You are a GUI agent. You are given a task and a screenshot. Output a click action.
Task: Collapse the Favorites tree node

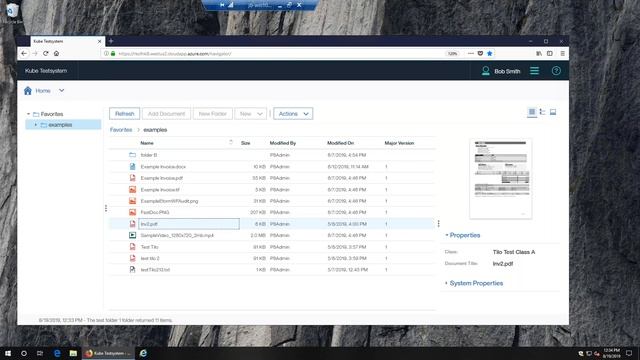pyautogui.click(x=29, y=114)
